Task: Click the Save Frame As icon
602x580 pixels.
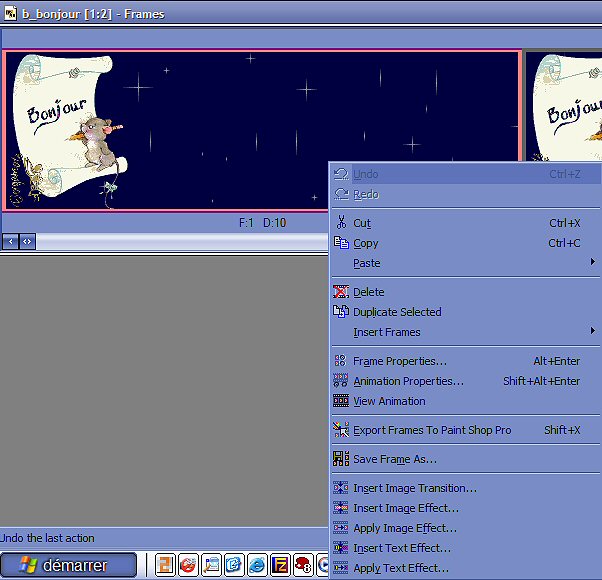Action: tap(341, 459)
